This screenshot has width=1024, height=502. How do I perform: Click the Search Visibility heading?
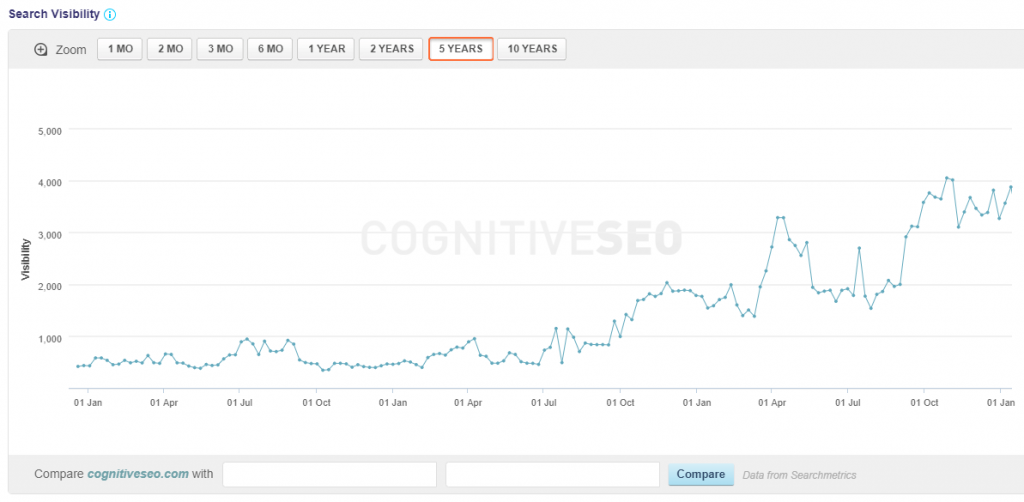click(54, 14)
